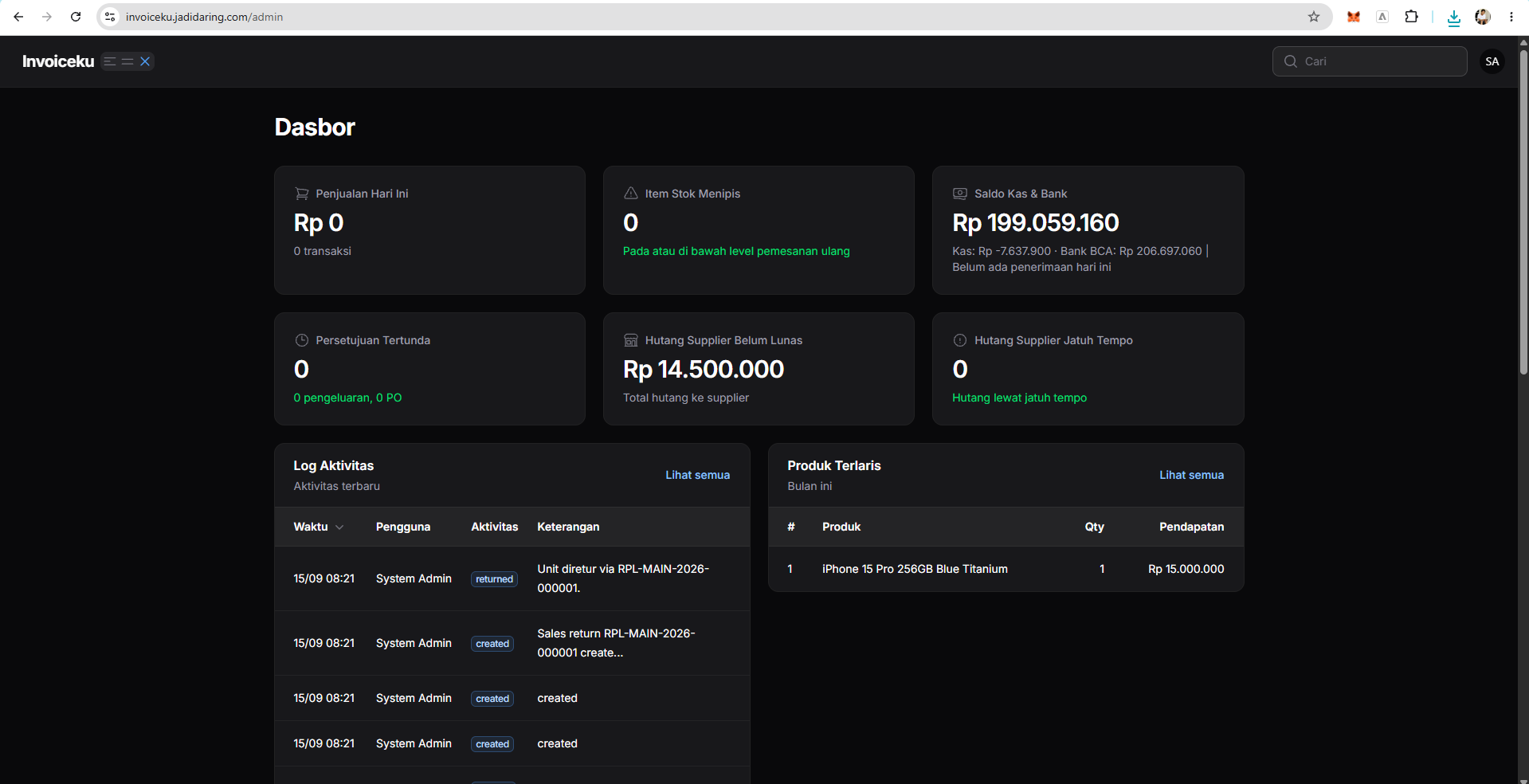The image size is (1529, 784).
Task: Click 'Unit diretur via RPL-MAIN-2026-000001.' entry
Action: coord(623,578)
